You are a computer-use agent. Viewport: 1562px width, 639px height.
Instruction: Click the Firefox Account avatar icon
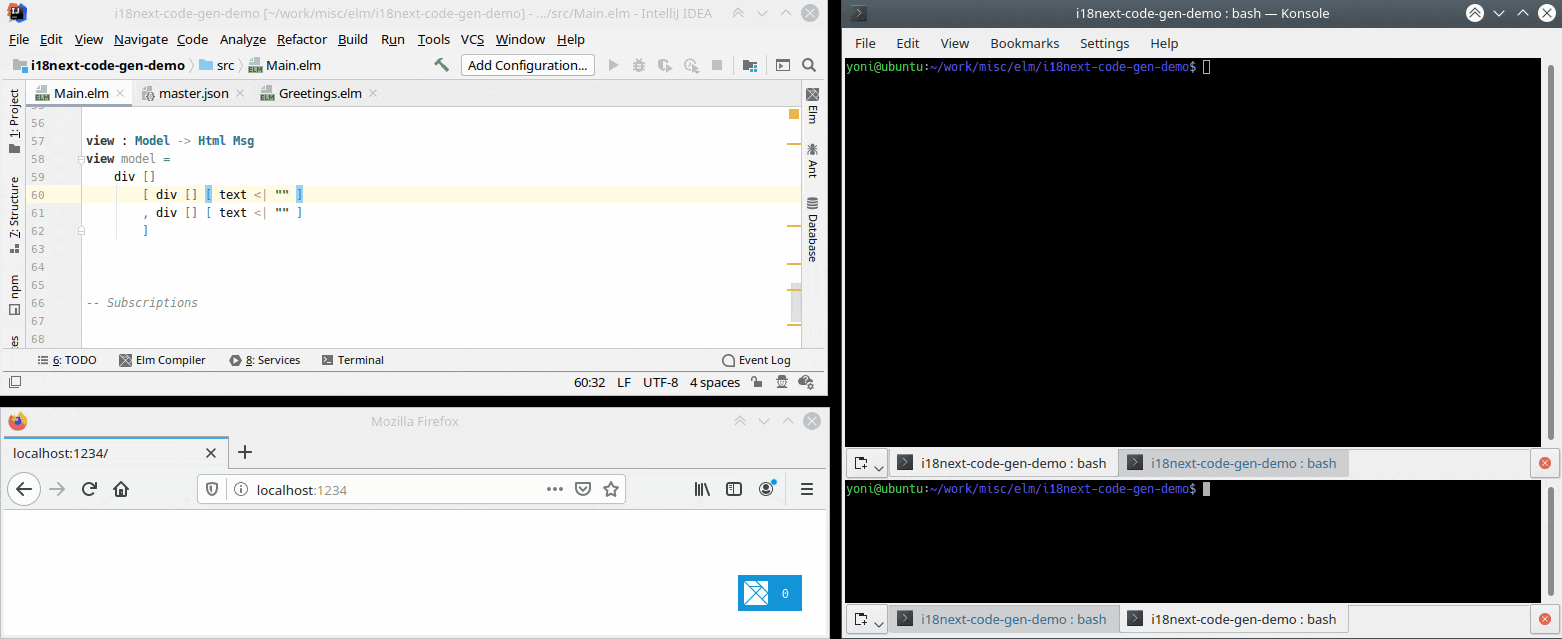click(x=766, y=489)
